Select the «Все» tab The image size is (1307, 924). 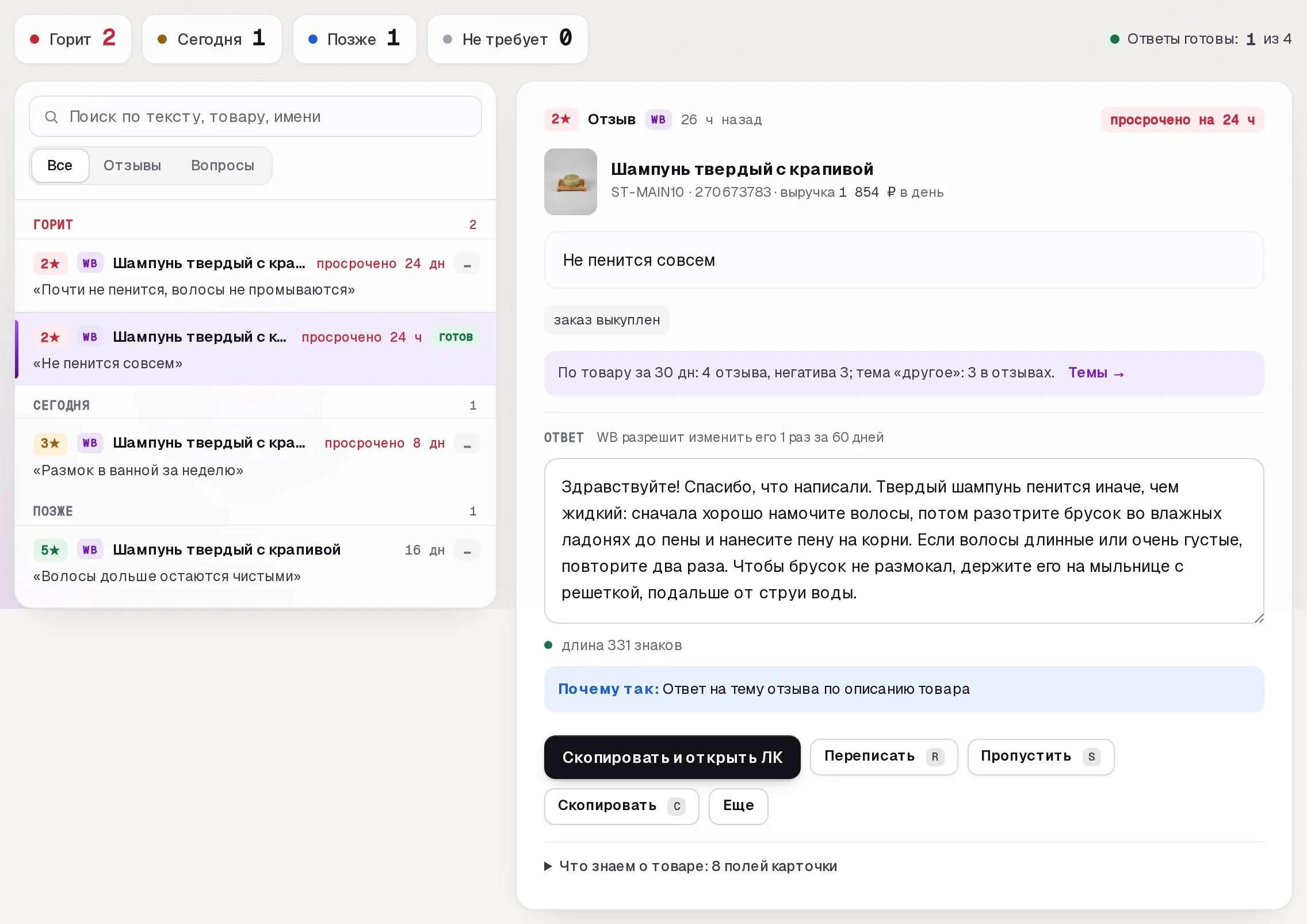click(x=60, y=166)
